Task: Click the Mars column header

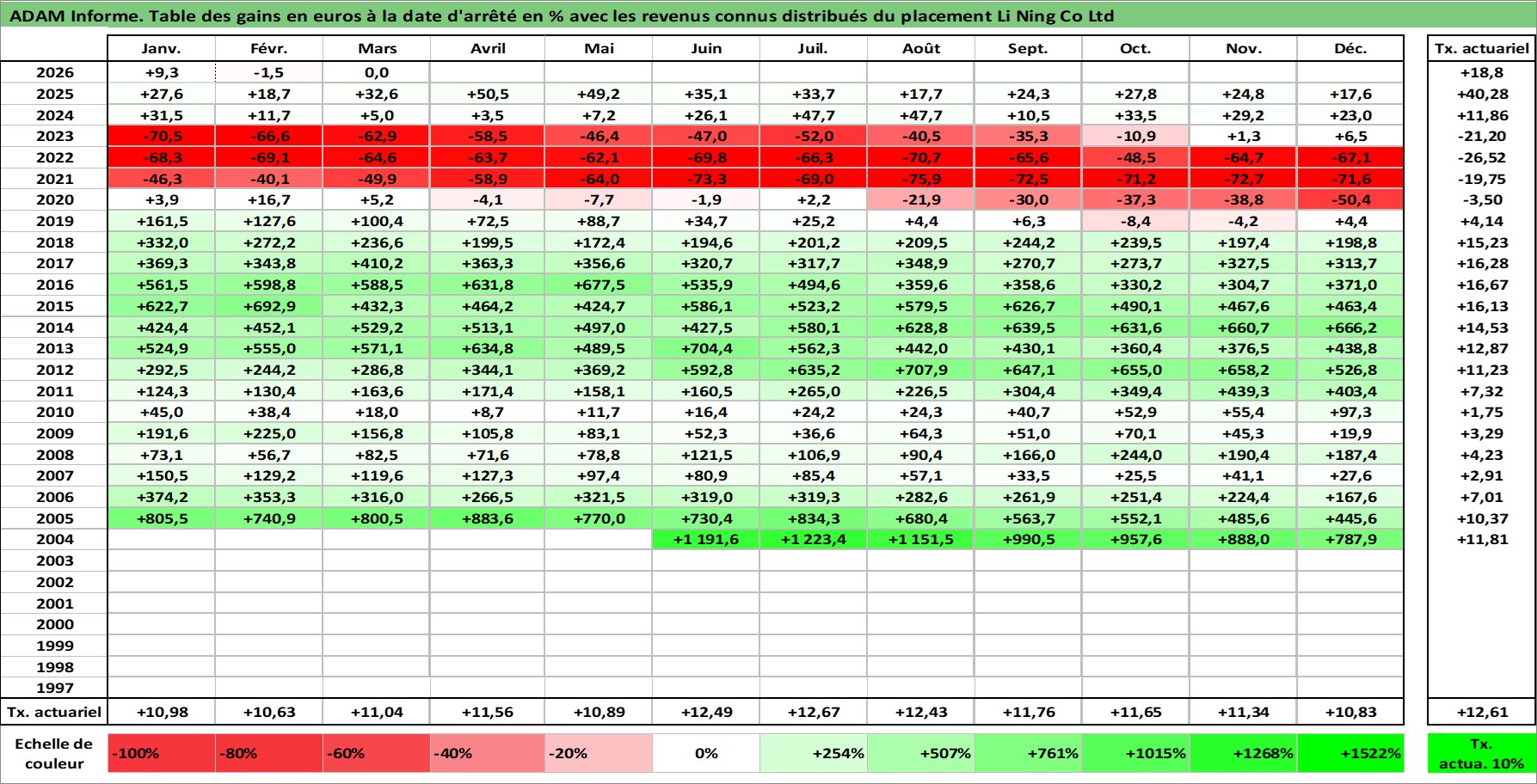Action: pos(377,48)
